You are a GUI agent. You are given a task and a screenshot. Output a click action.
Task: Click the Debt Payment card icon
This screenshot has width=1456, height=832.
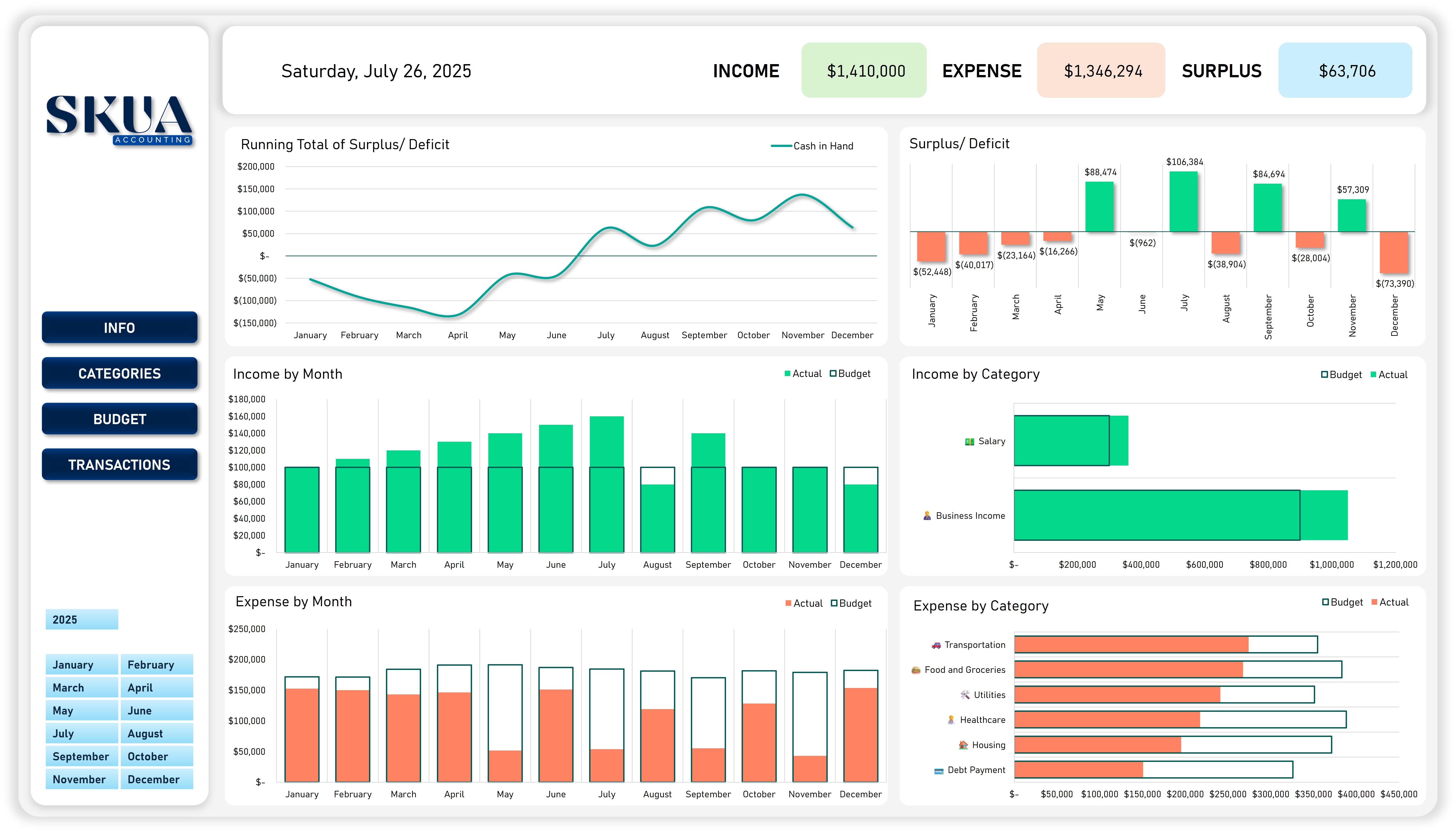[x=939, y=771]
